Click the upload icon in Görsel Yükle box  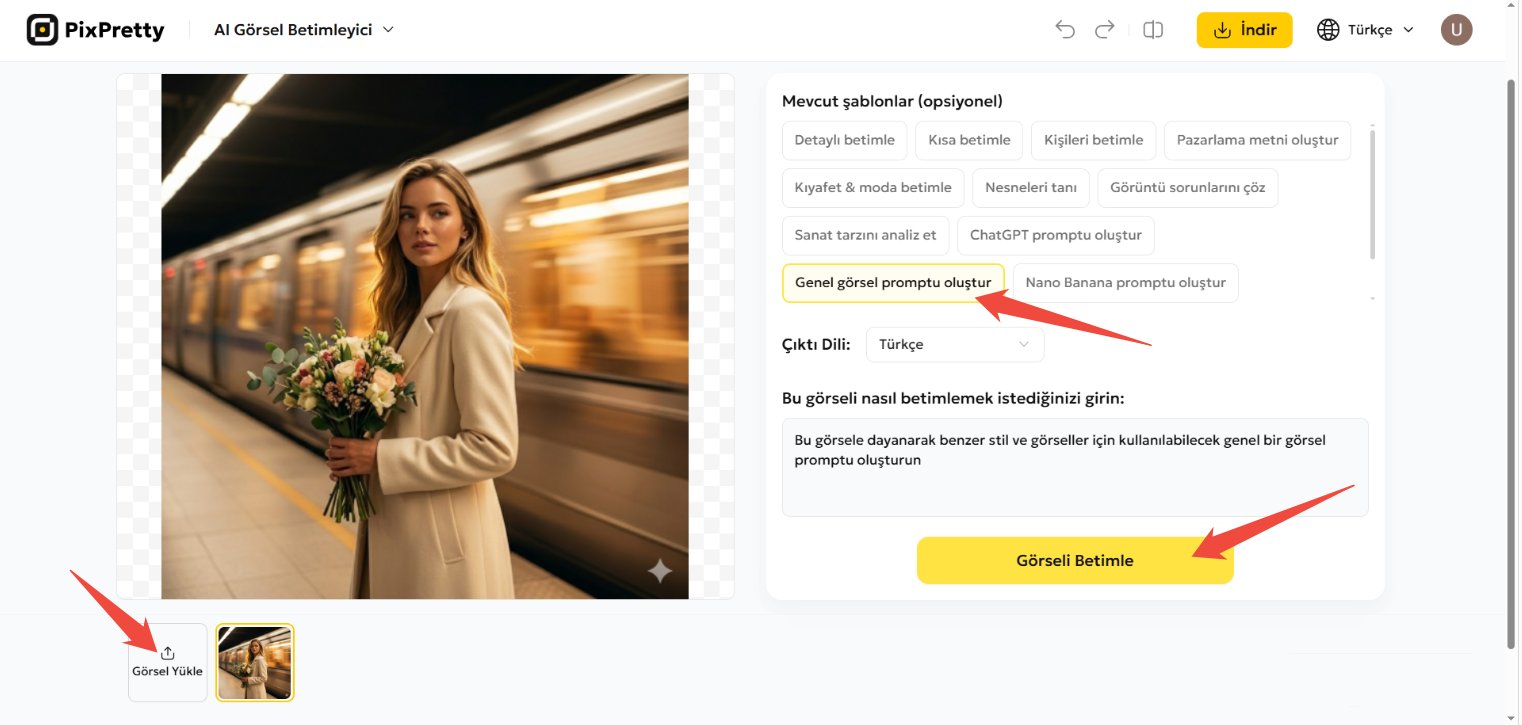(x=167, y=652)
